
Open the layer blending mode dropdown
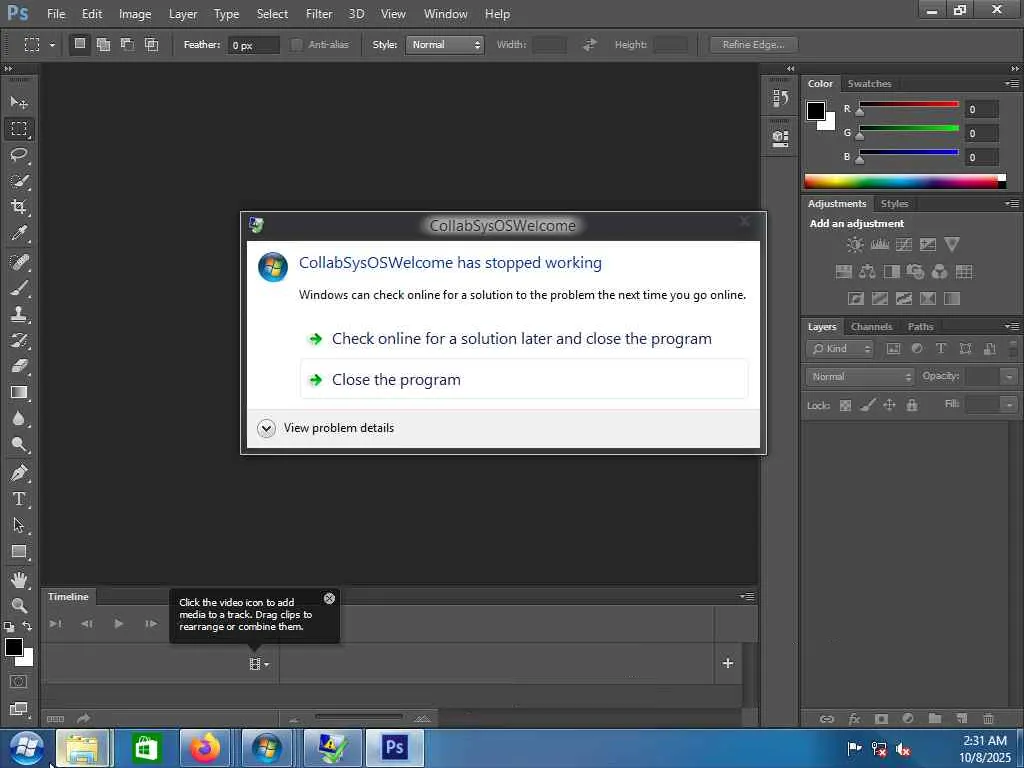tap(860, 377)
